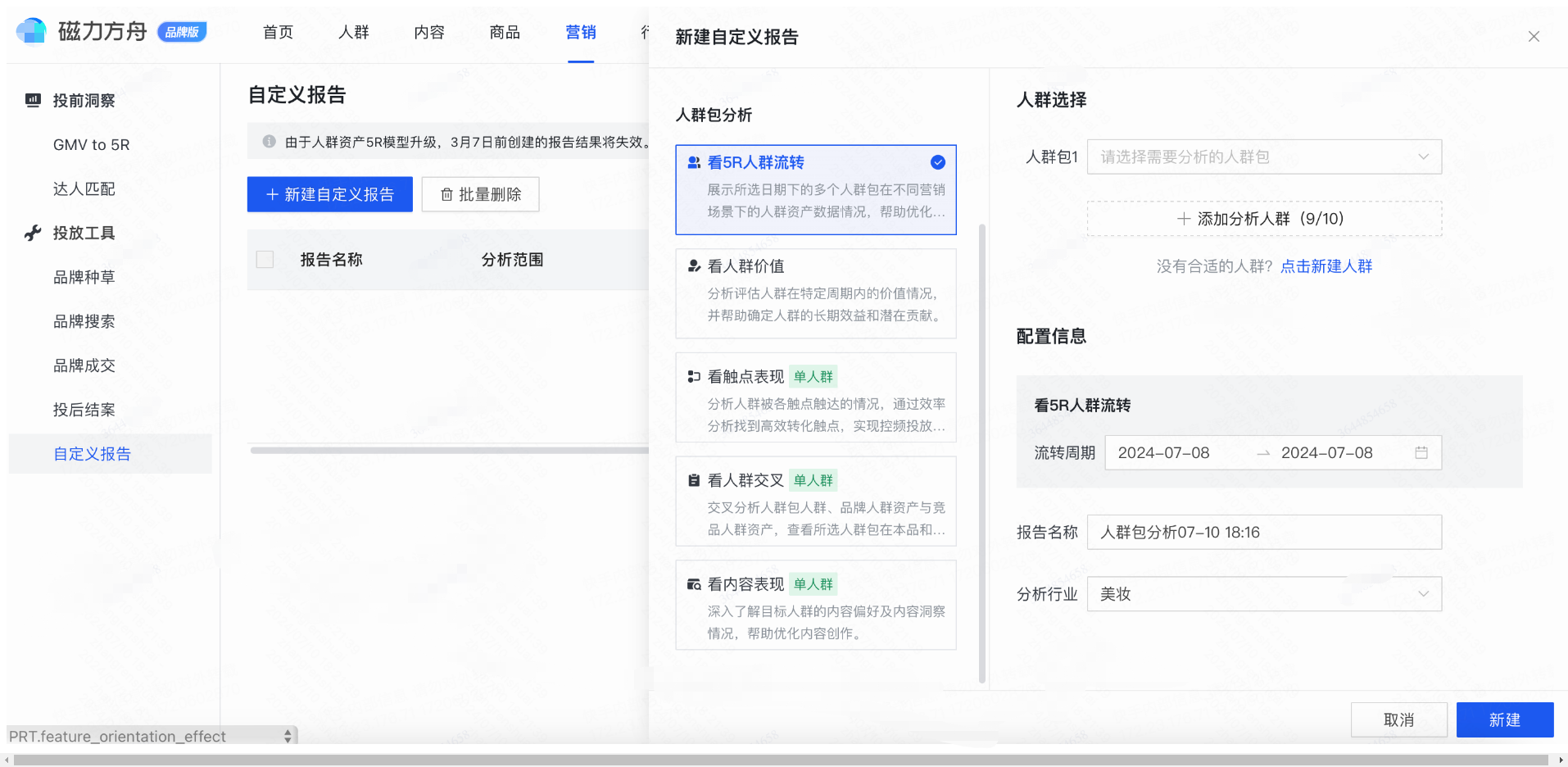The width and height of the screenshot is (1568, 767).
Task: Edit the 报告名称 input field
Action: coord(1264,532)
